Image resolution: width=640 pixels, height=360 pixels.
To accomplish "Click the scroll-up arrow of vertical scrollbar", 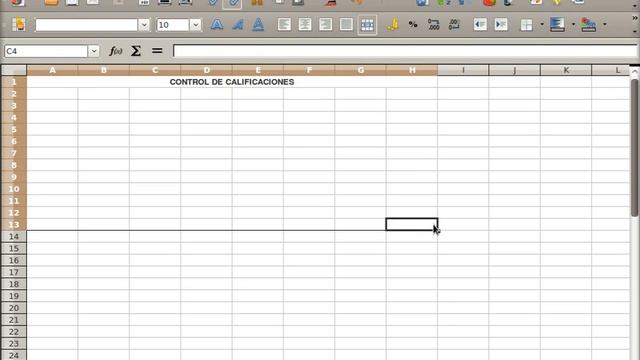I will [x=635, y=71].
